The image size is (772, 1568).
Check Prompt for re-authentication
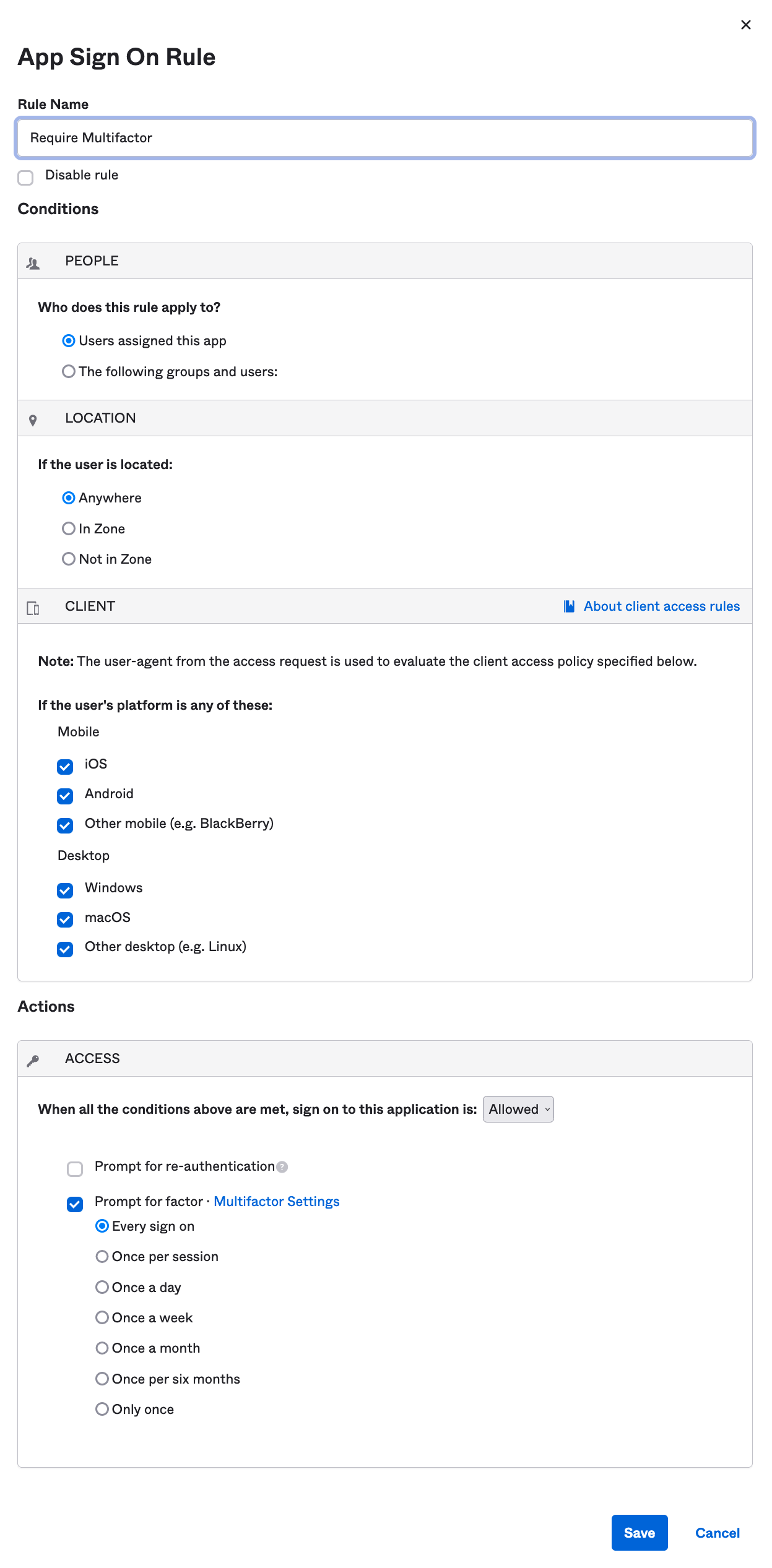click(x=75, y=1169)
